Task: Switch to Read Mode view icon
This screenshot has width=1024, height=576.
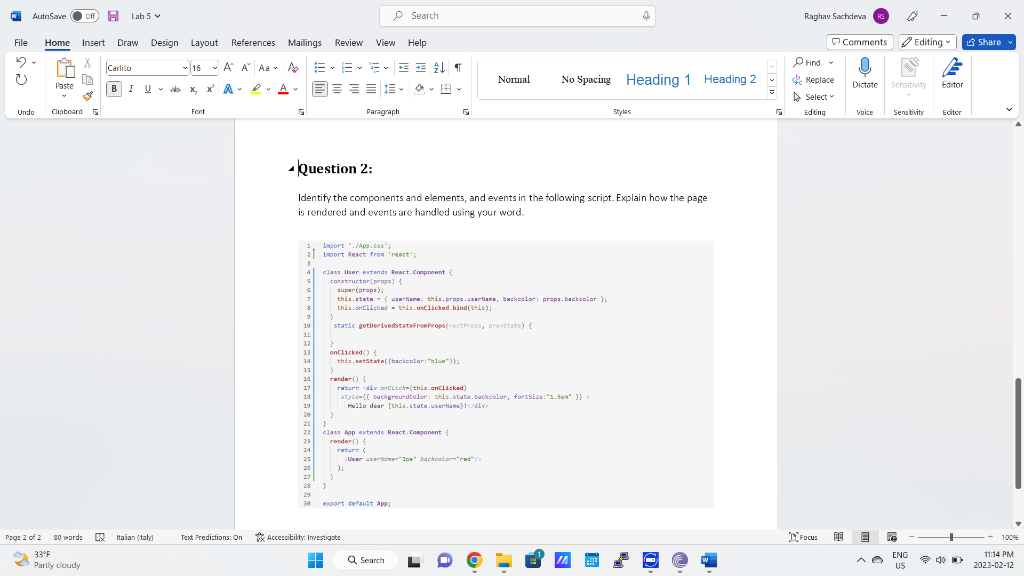Action: pyautogui.click(x=839, y=537)
